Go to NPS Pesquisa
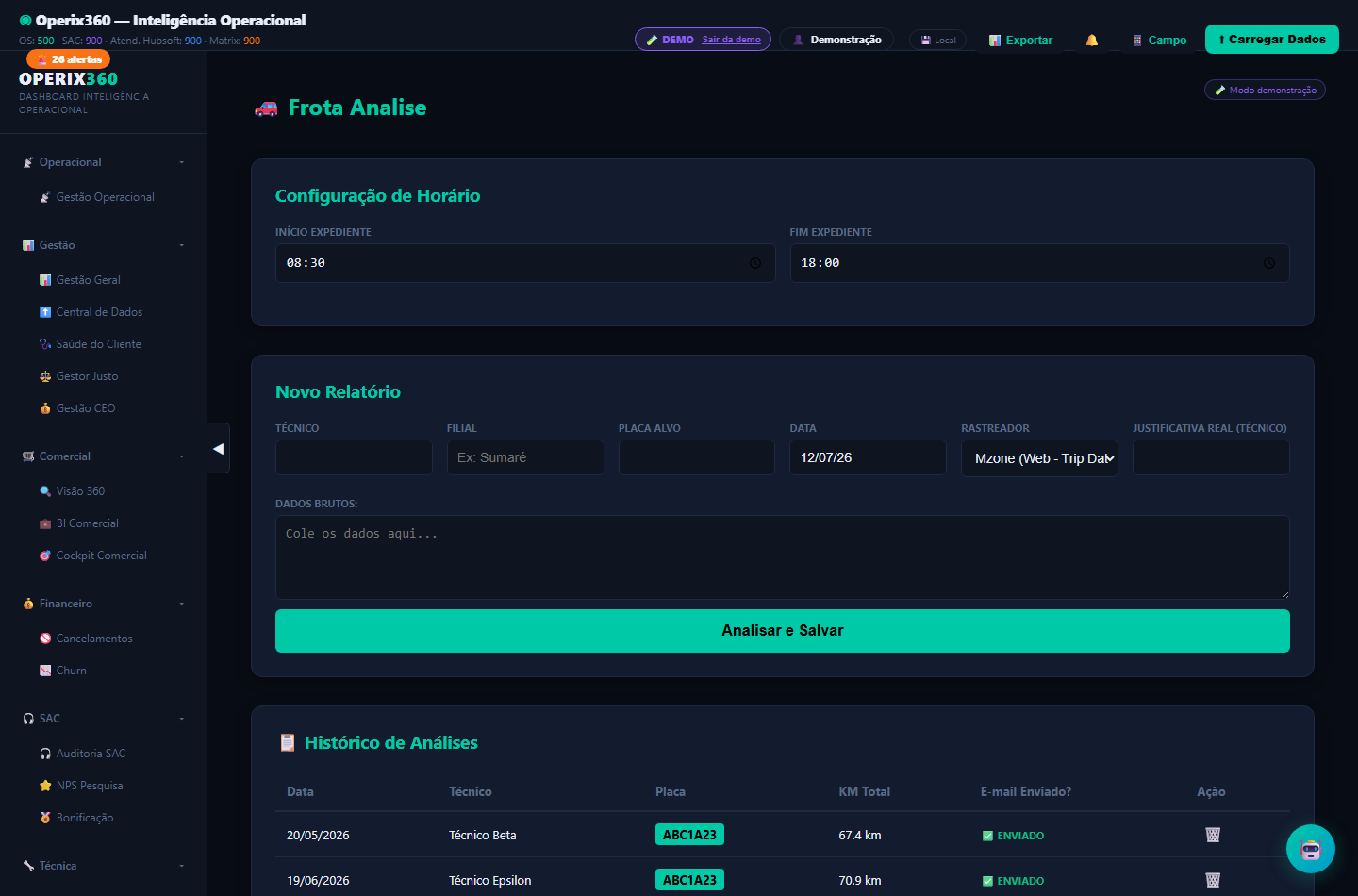This screenshot has height=896, width=1358. click(x=90, y=786)
